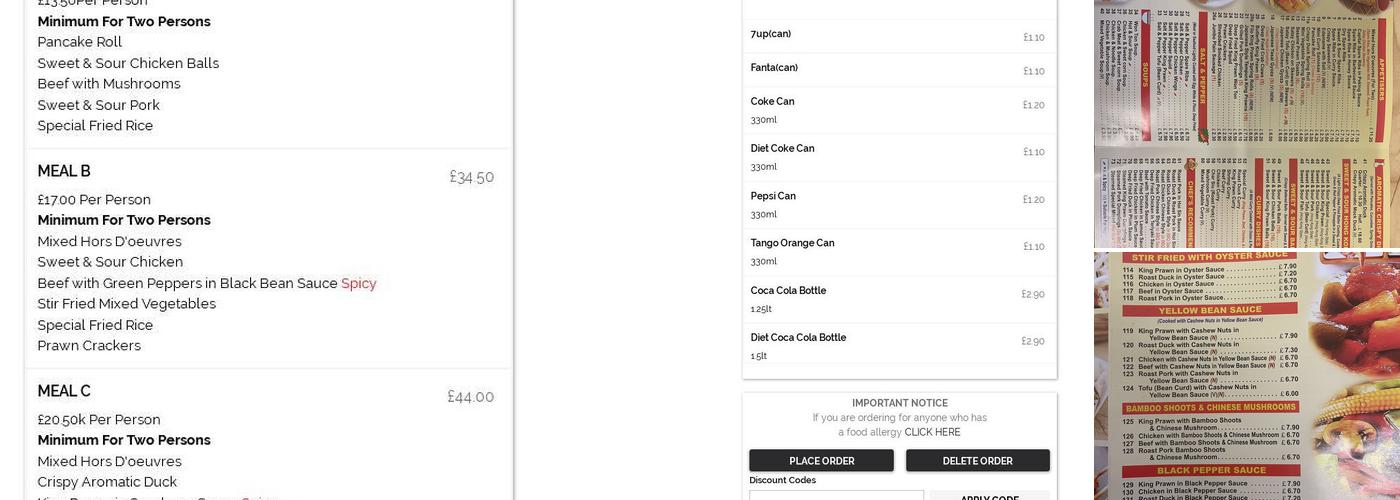Focus the Discount Codes input field
Image resolution: width=1400 pixels, height=500 pixels.
[836, 496]
